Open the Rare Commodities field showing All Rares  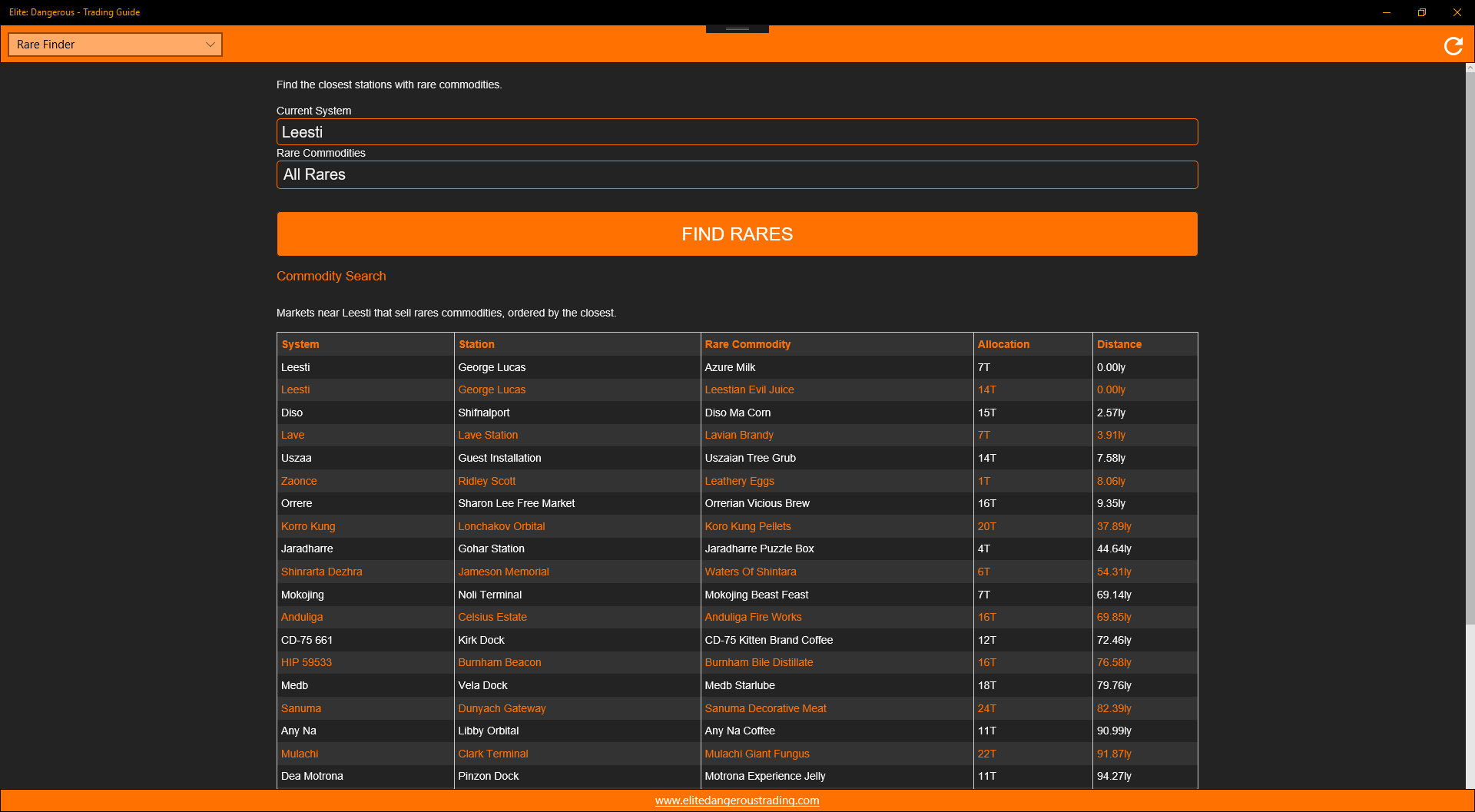point(737,174)
